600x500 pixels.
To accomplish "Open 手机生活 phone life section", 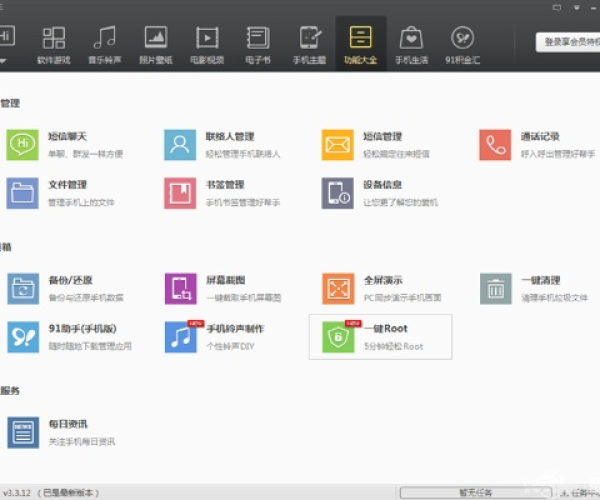I will coord(411,45).
